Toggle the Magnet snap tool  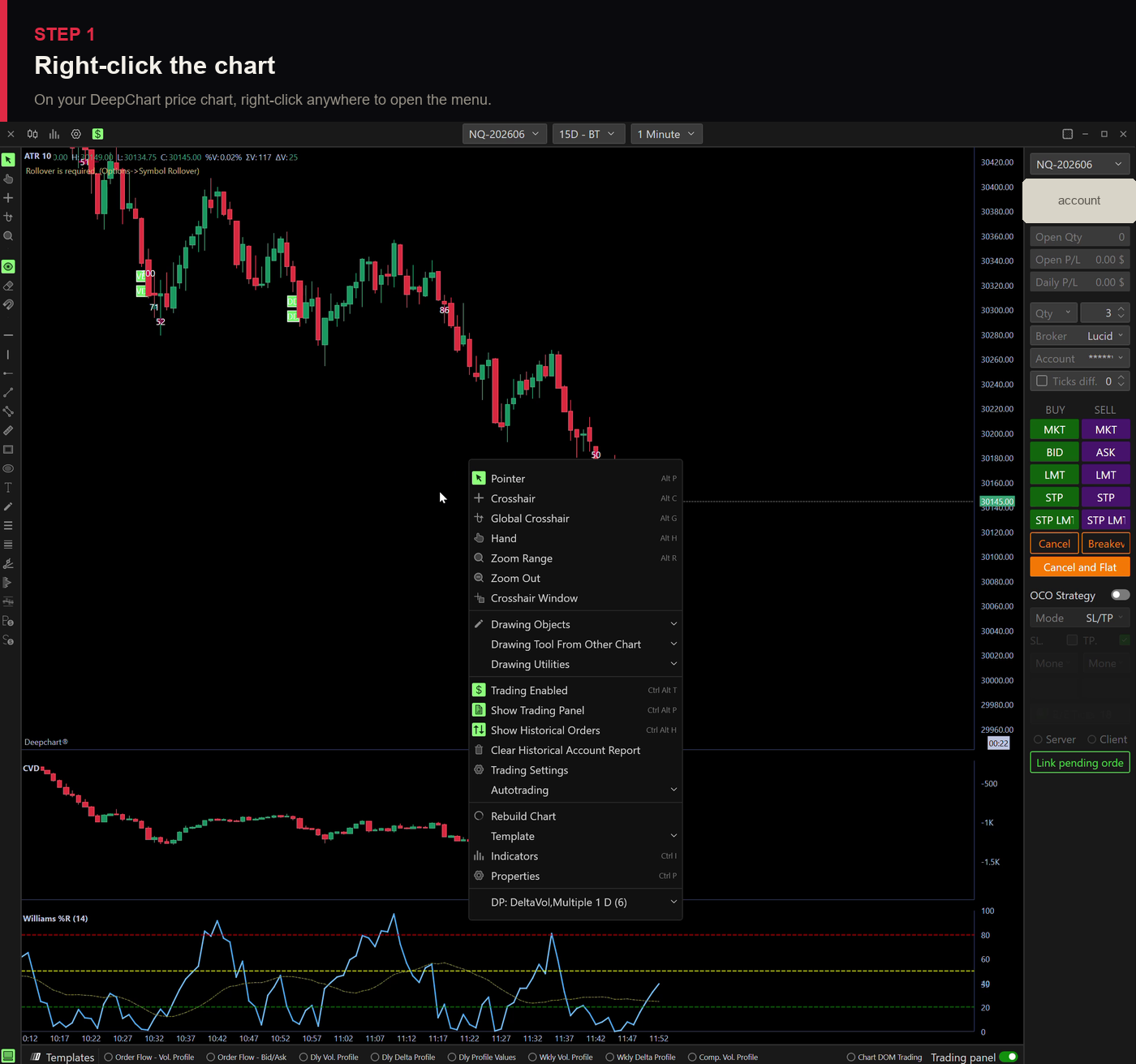click(x=8, y=304)
